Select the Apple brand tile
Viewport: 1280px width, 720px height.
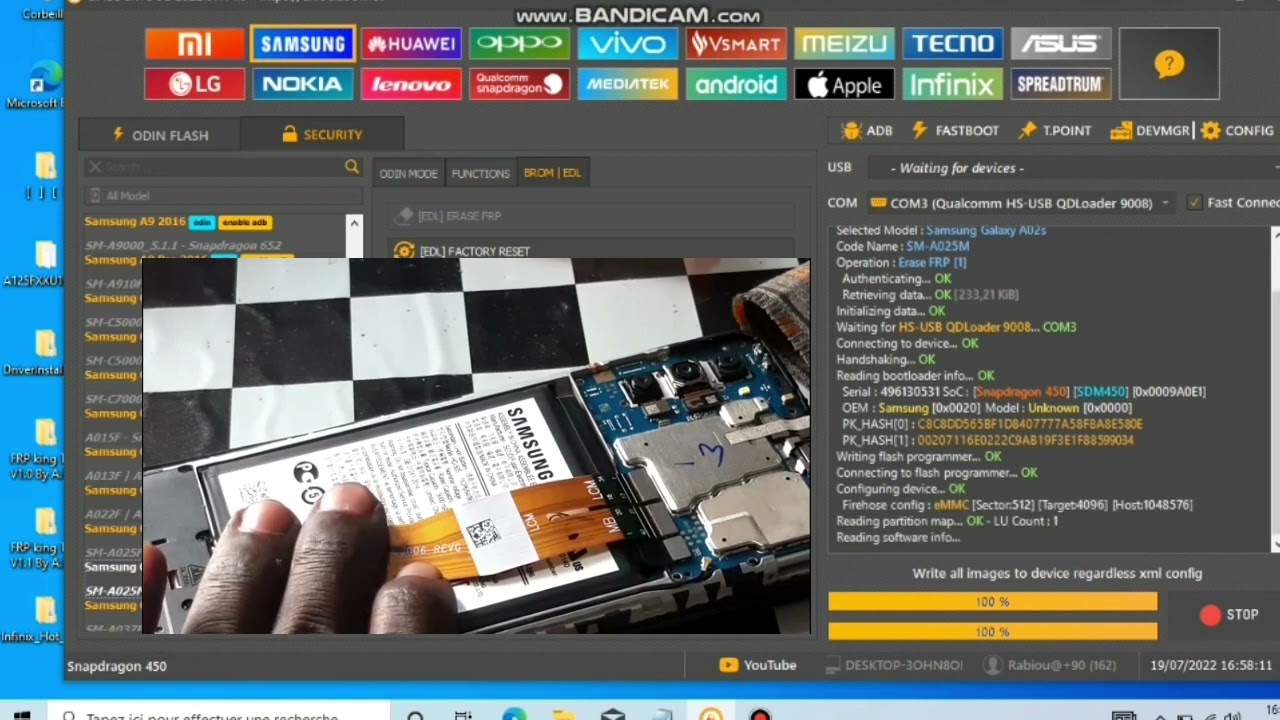(844, 84)
